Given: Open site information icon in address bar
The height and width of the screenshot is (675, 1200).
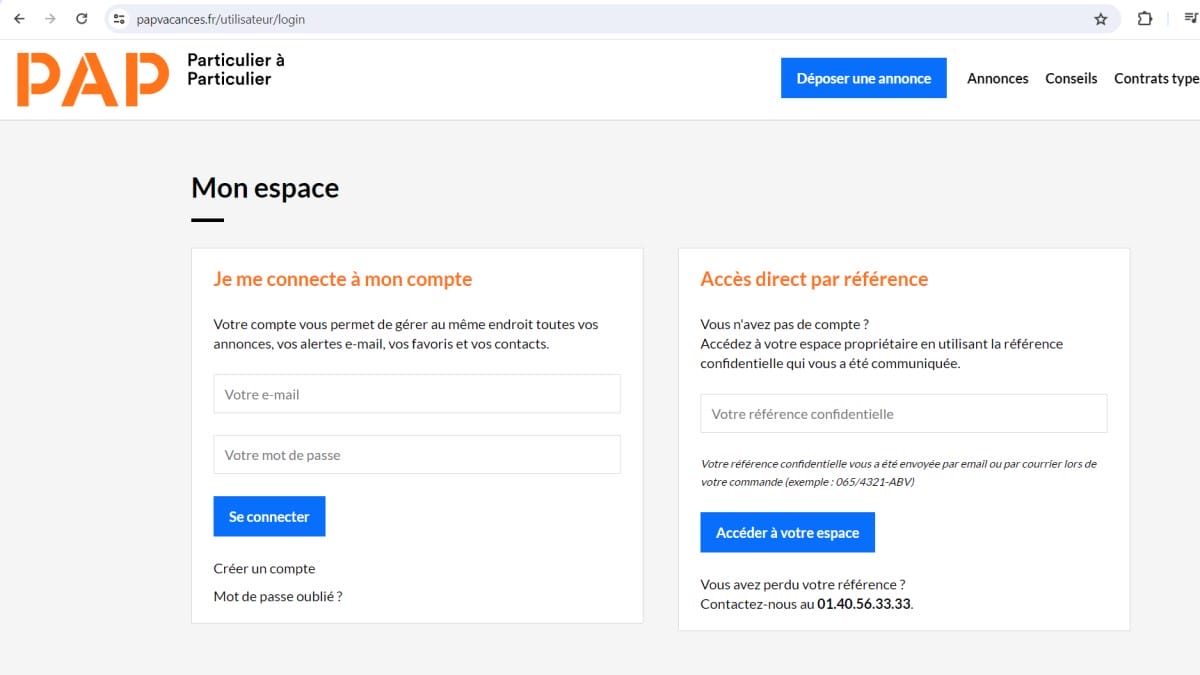Looking at the screenshot, I should [119, 19].
